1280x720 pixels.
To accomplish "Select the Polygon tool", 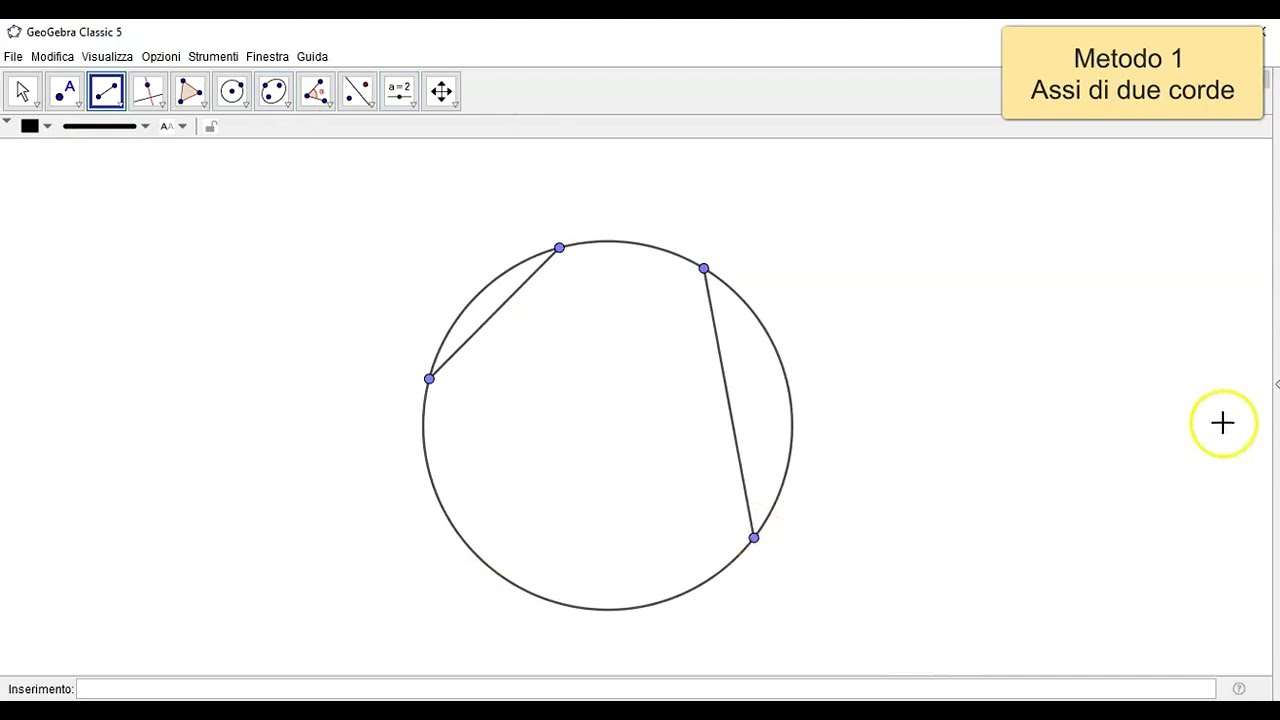I will pyautogui.click(x=190, y=91).
